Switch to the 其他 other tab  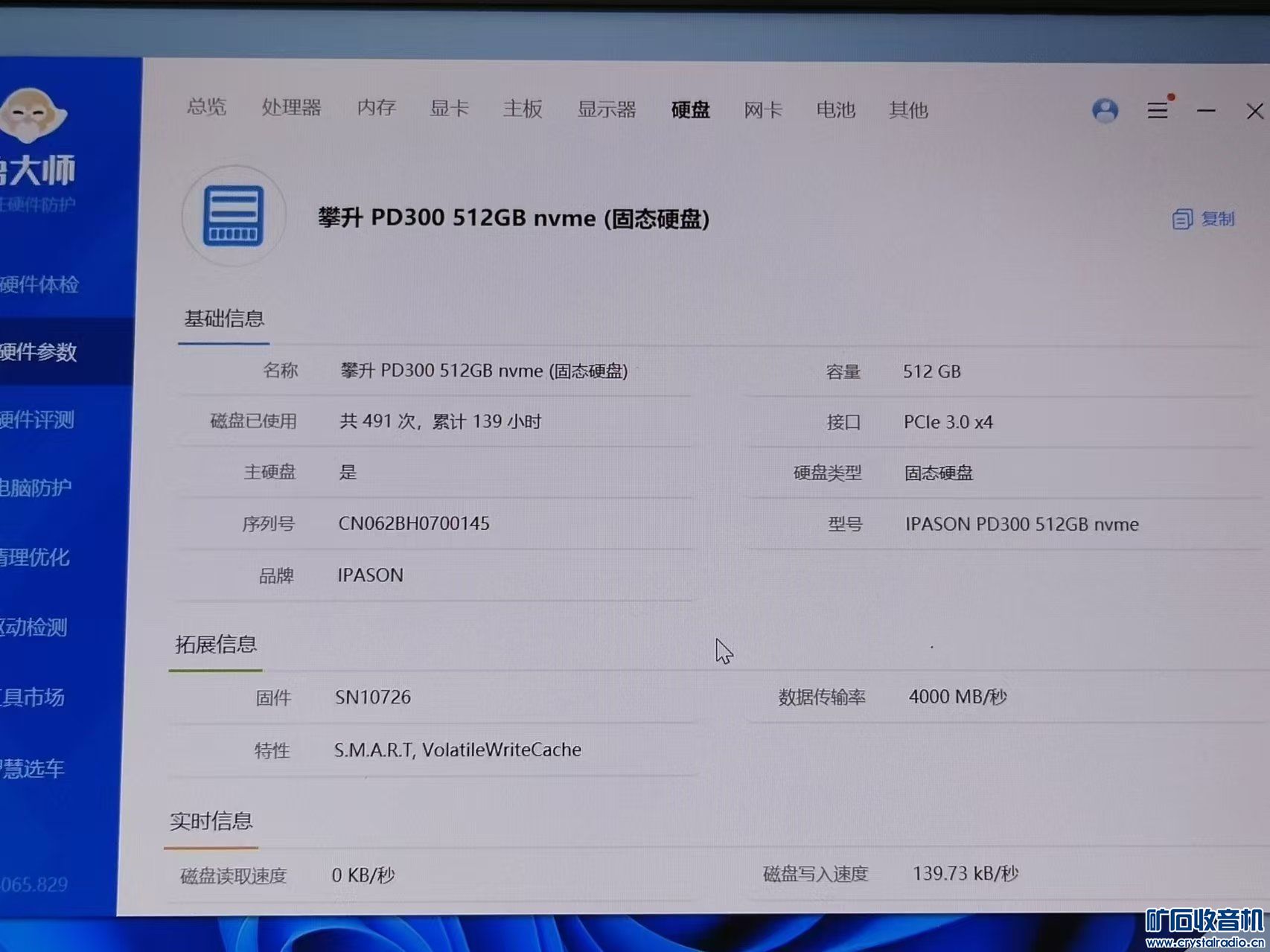(x=908, y=110)
